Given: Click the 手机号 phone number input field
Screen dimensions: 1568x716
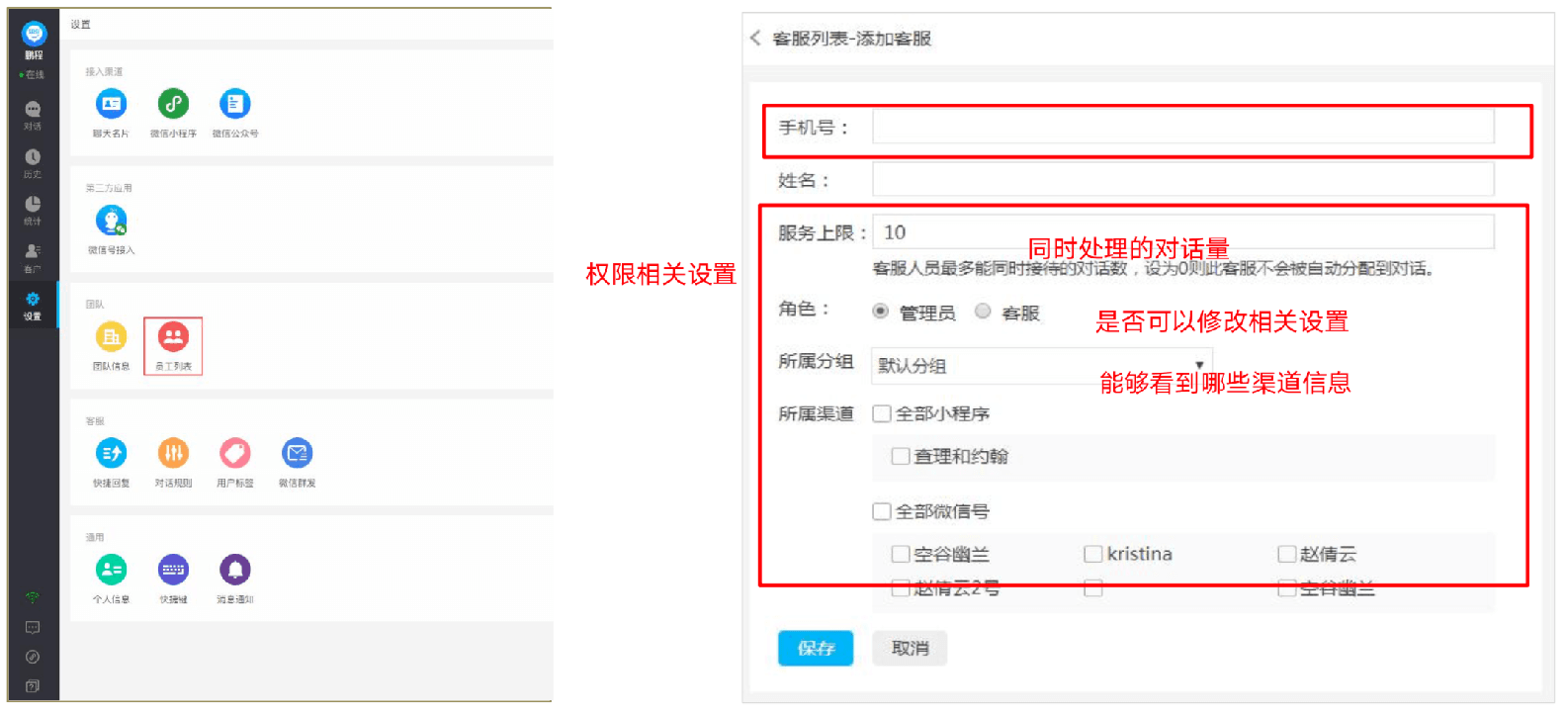Looking at the screenshot, I should tap(1183, 127).
